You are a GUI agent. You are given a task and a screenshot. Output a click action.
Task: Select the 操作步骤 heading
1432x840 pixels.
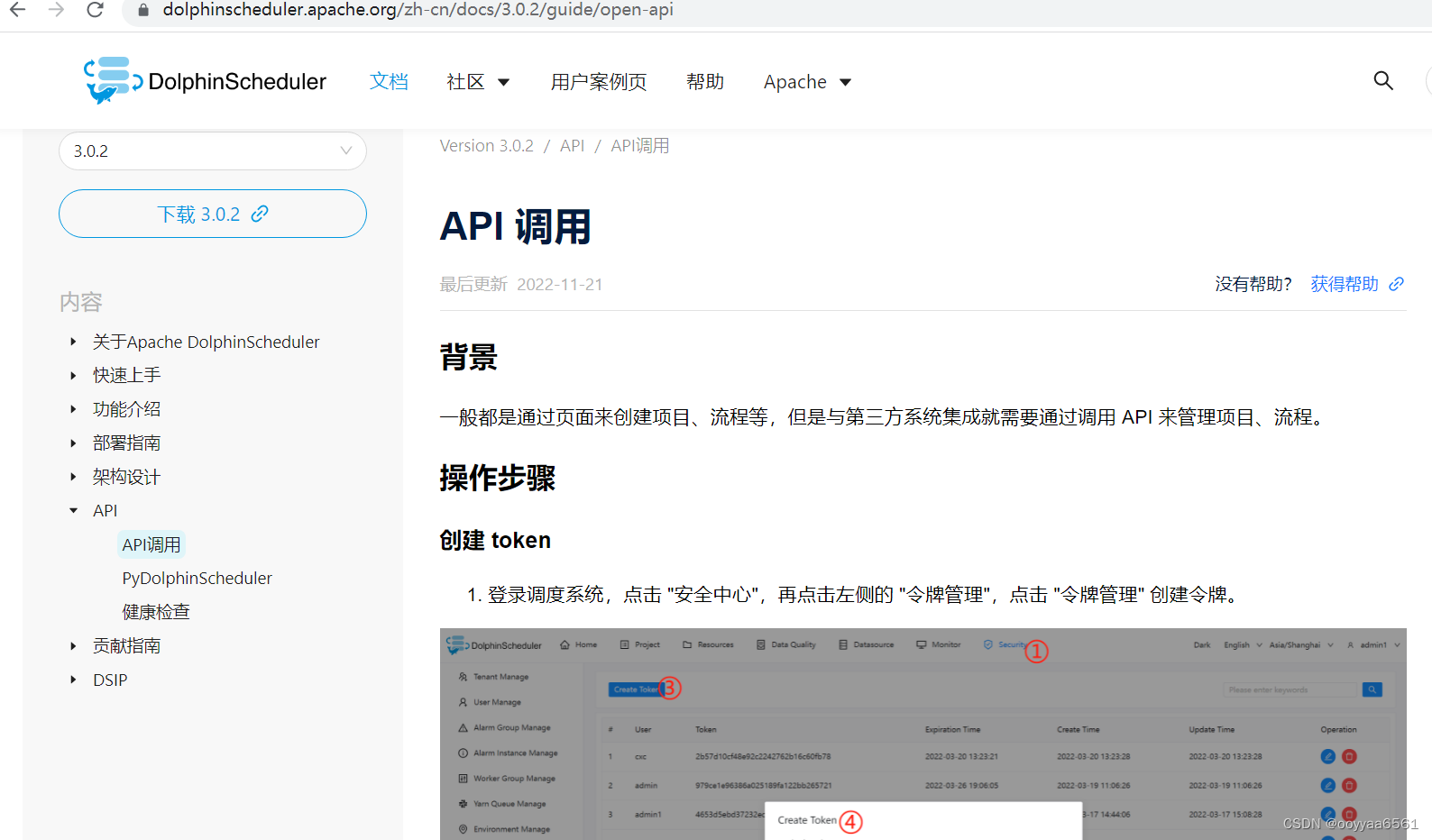498,478
